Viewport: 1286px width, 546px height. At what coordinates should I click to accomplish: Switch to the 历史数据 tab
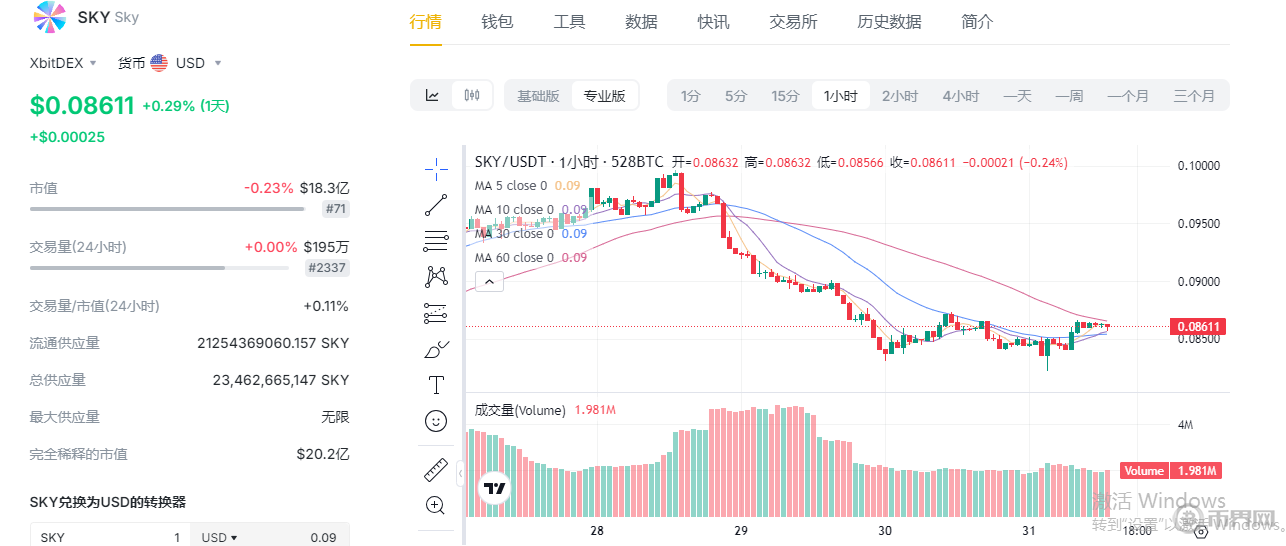click(889, 22)
